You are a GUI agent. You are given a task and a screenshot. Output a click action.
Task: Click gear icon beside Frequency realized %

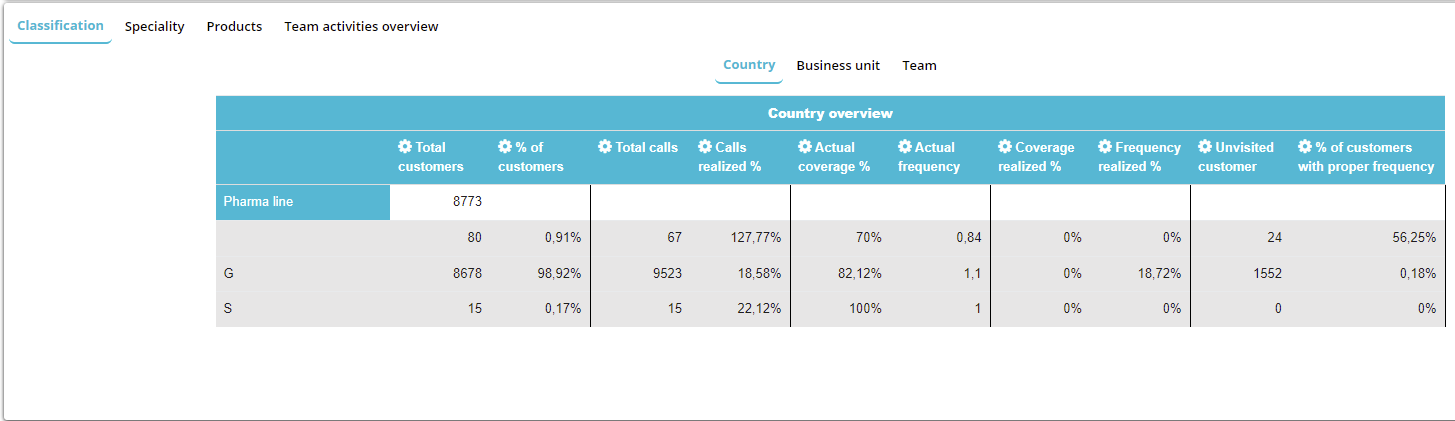(x=1105, y=147)
